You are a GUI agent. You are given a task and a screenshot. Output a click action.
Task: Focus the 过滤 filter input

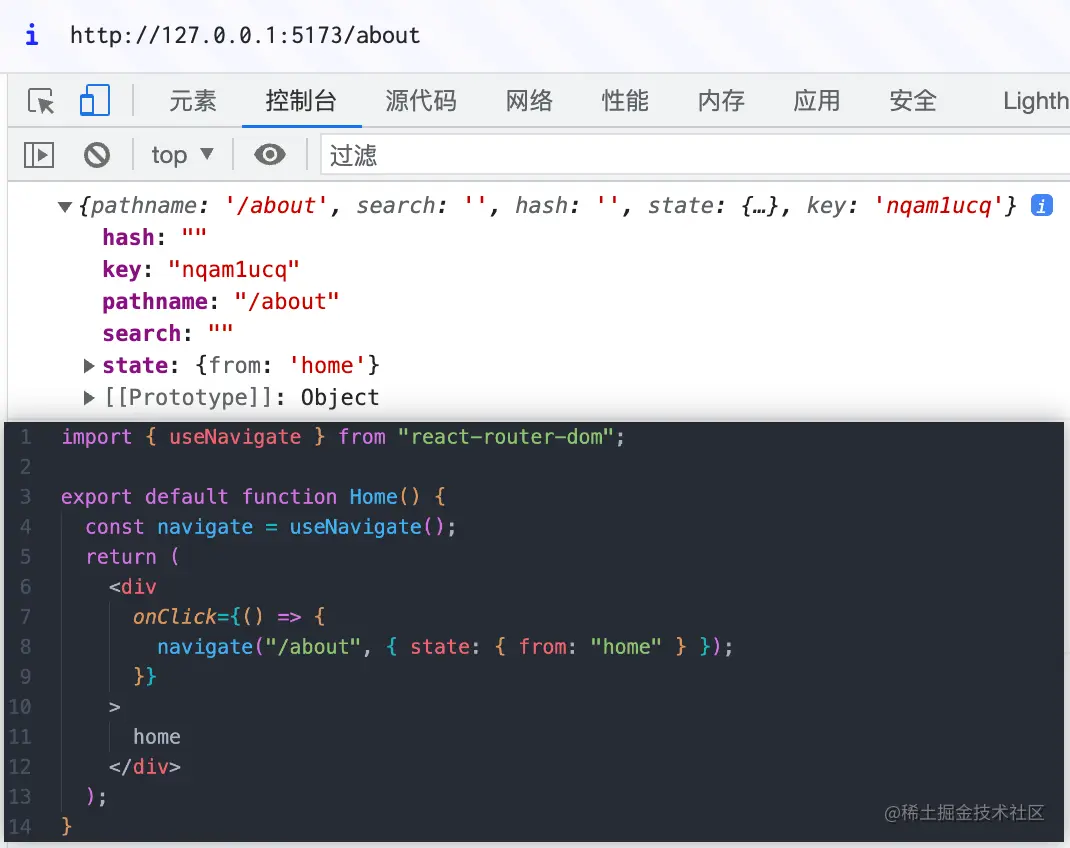(x=695, y=155)
